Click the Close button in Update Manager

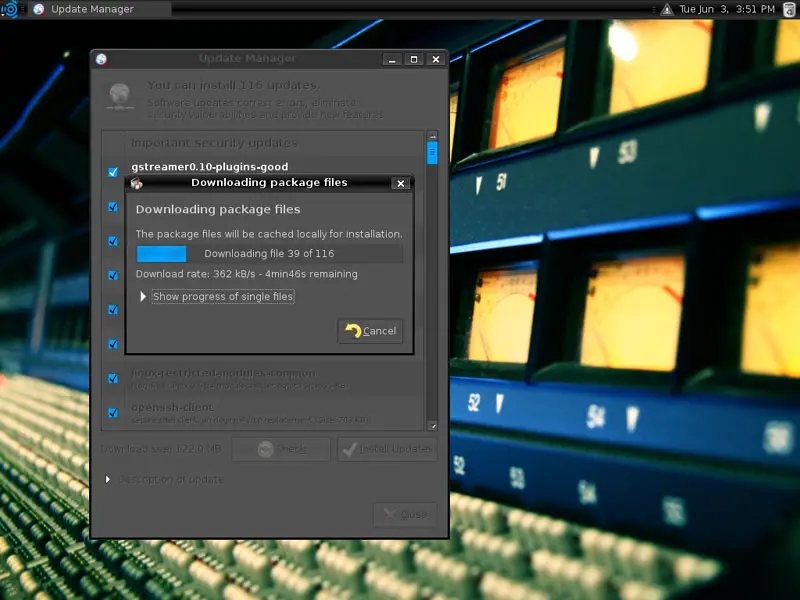[x=406, y=514]
